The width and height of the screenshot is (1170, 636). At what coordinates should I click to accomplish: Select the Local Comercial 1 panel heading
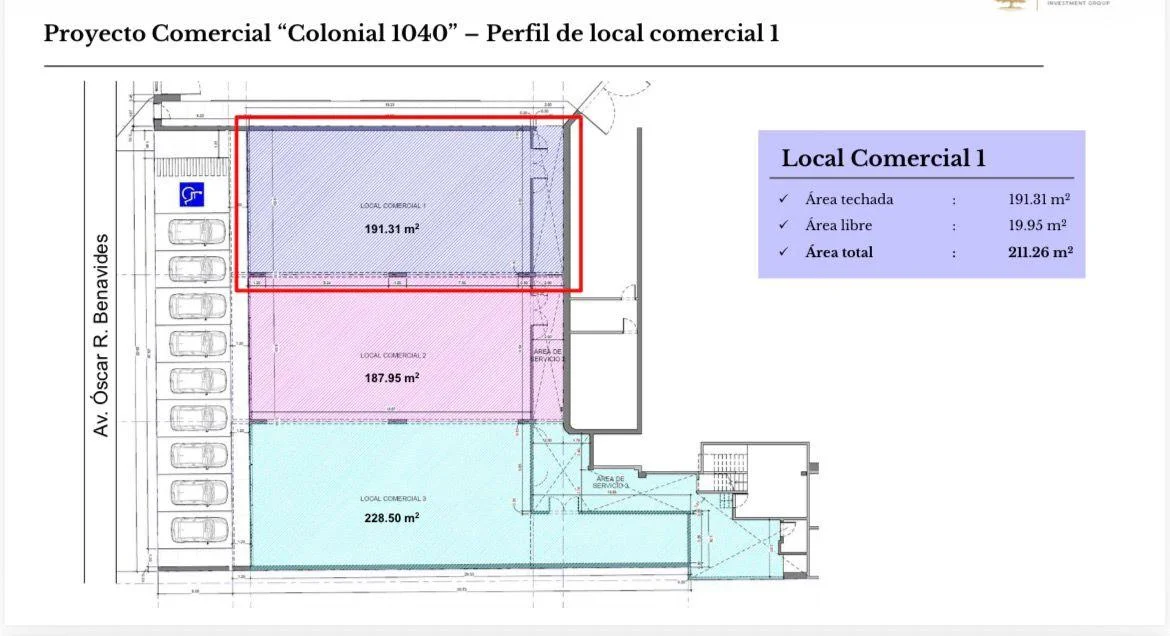coord(883,158)
